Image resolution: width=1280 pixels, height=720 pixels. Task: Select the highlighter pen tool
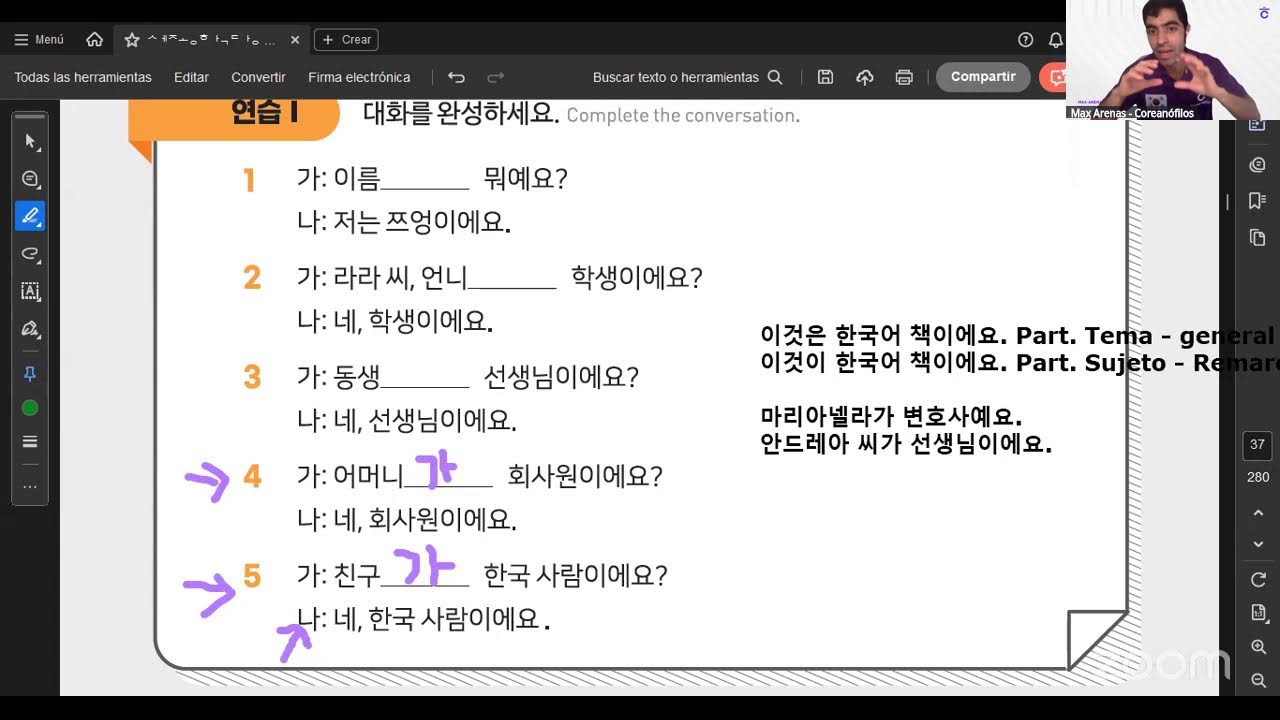(x=30, y=216)
